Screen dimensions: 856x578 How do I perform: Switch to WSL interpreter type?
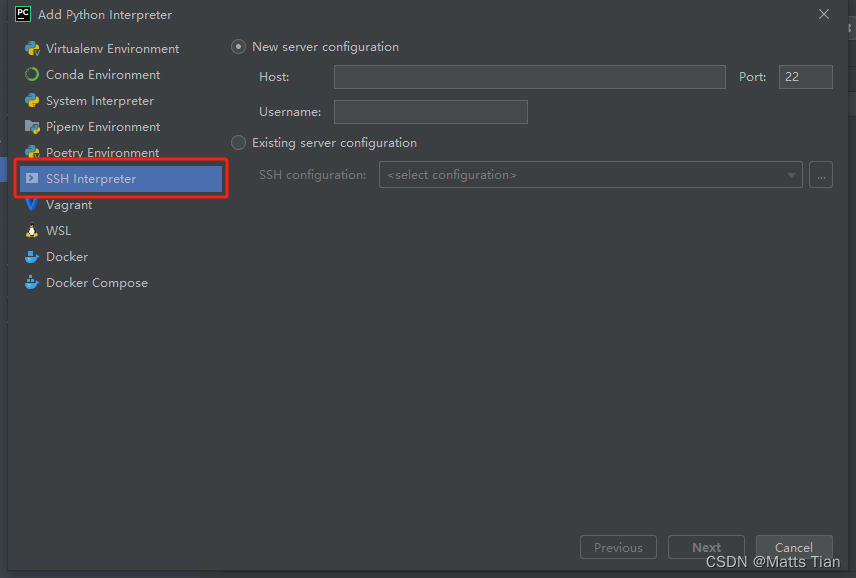tap(121, 231)
